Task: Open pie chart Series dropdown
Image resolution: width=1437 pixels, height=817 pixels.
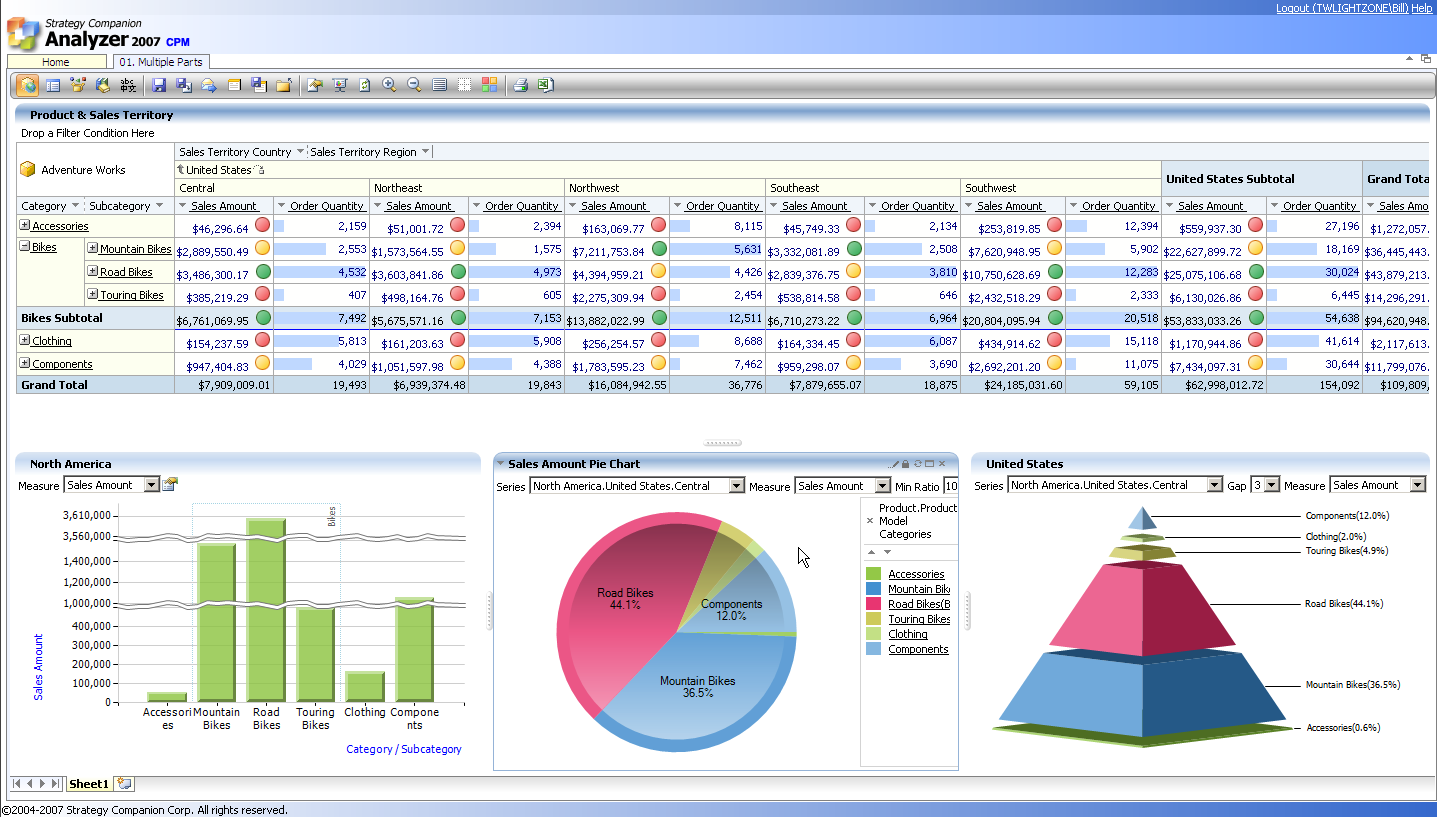Action: point(737,486)
